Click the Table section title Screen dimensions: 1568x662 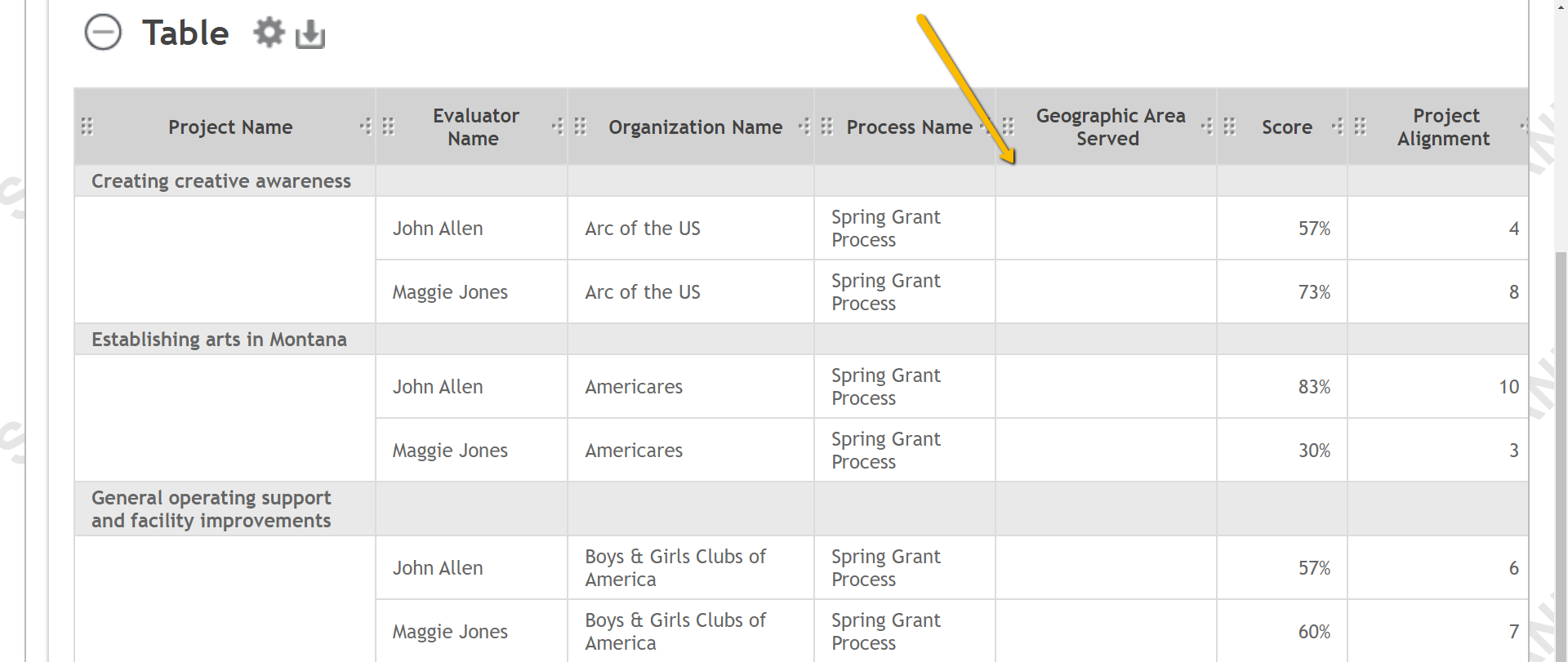pos(185,33)
